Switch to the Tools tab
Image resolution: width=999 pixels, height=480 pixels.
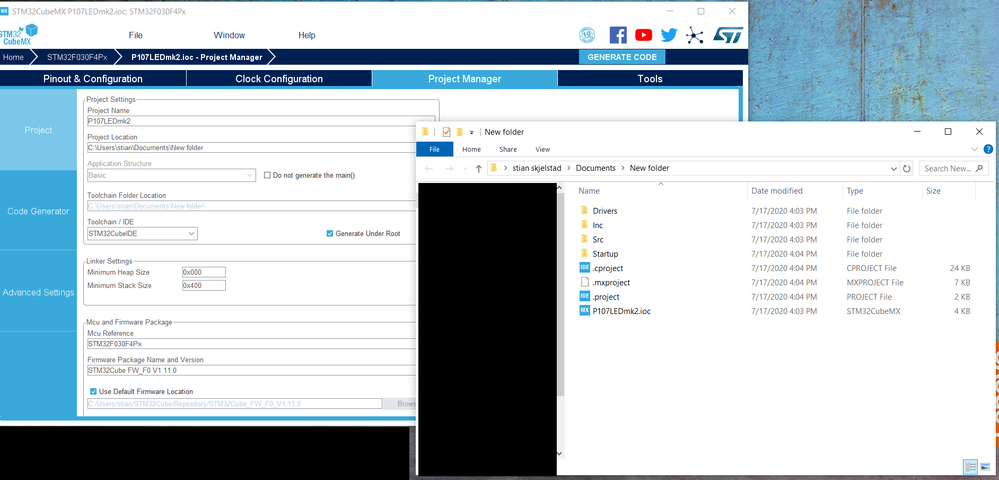click(x=650, y=79)
